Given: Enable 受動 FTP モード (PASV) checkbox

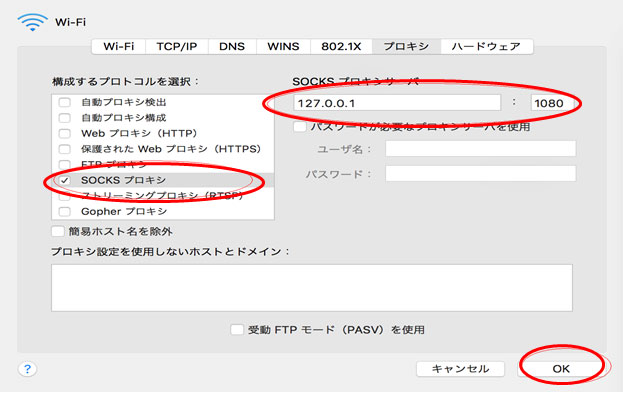Looking at the screenshot, I should tap(237, 329).
